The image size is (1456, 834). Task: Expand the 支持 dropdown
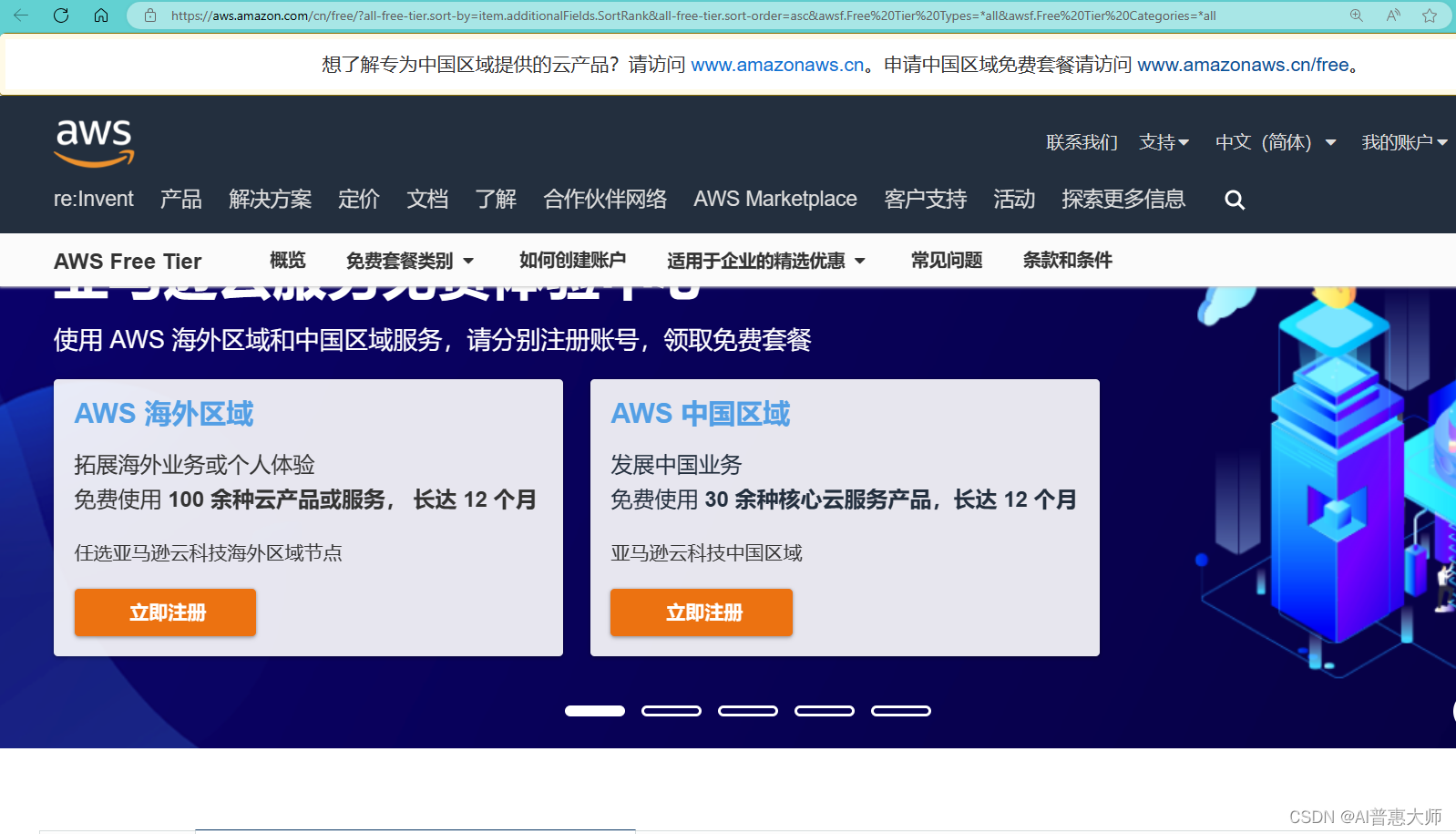click(x=1164, y=142)
